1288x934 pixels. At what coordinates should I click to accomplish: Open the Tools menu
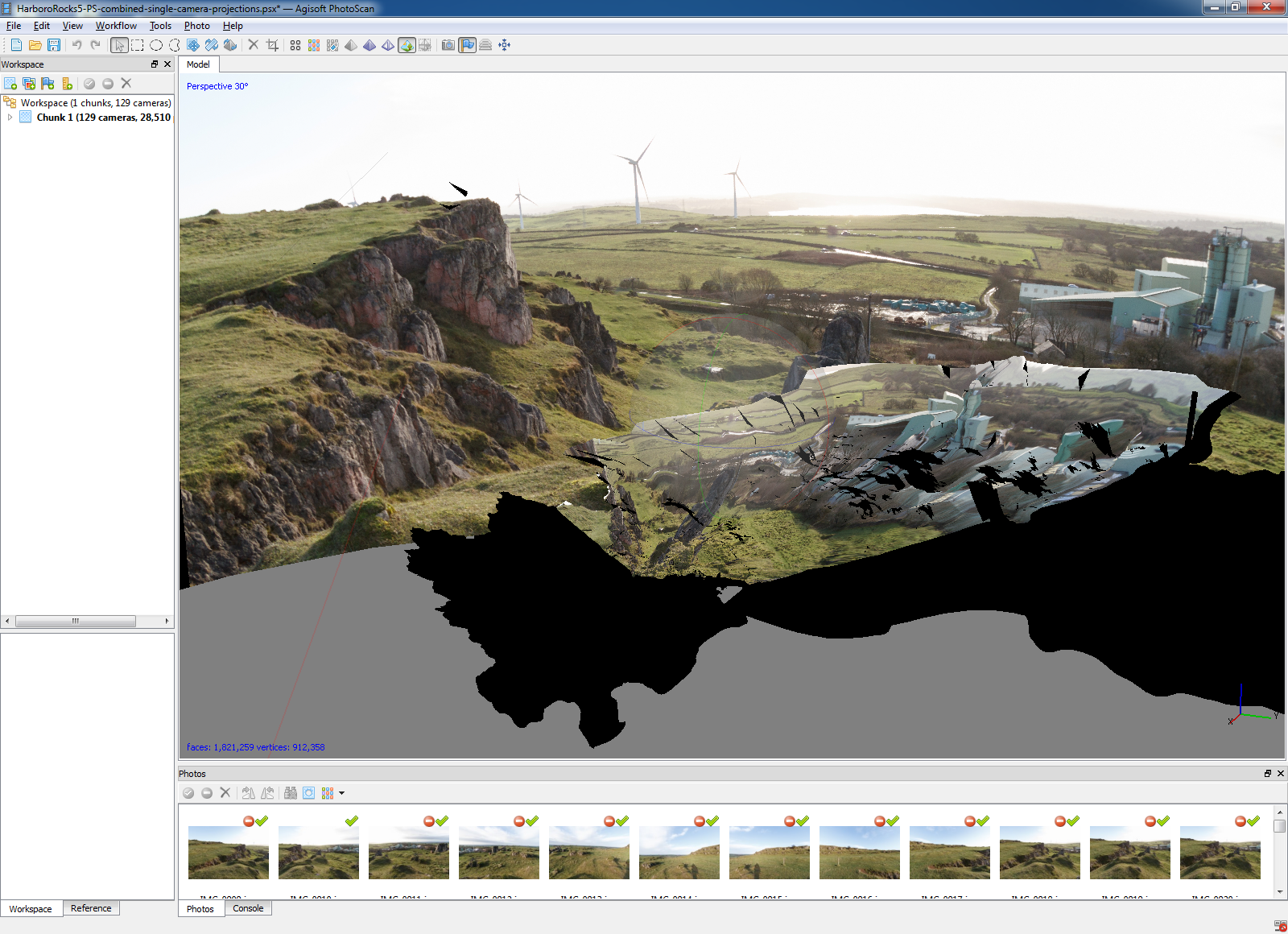pos(160,26)
